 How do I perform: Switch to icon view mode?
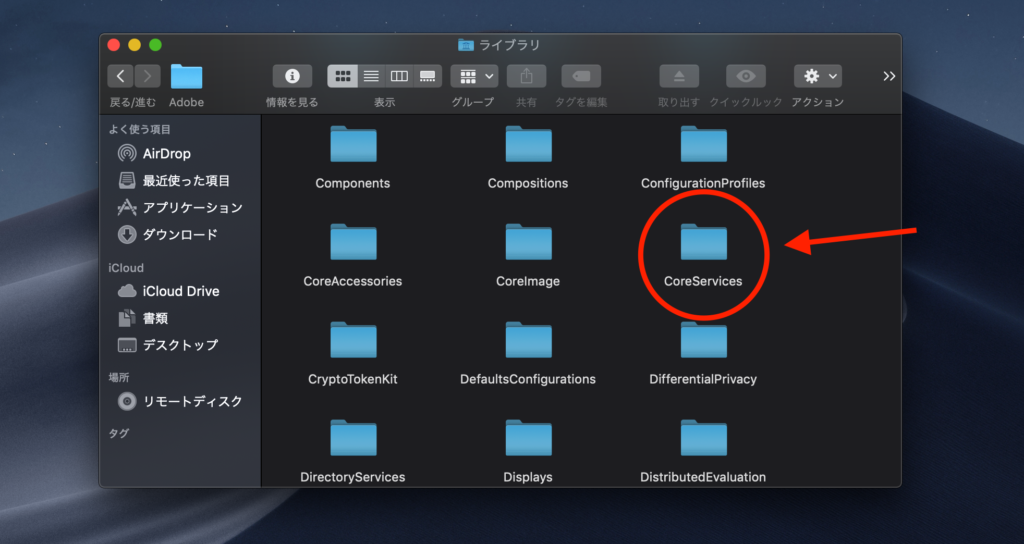click(343, 76)
